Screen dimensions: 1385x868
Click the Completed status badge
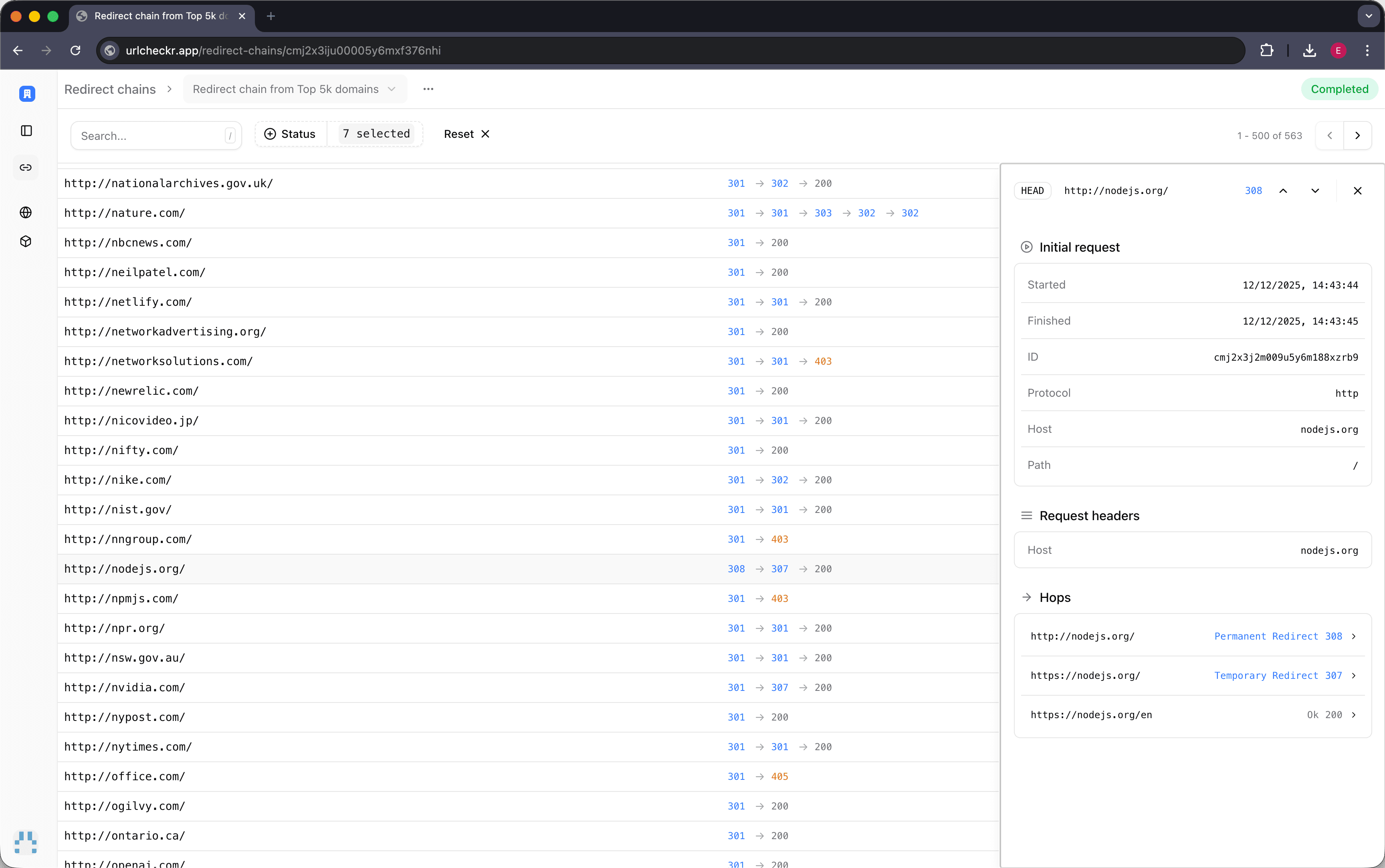point(1339,89)
